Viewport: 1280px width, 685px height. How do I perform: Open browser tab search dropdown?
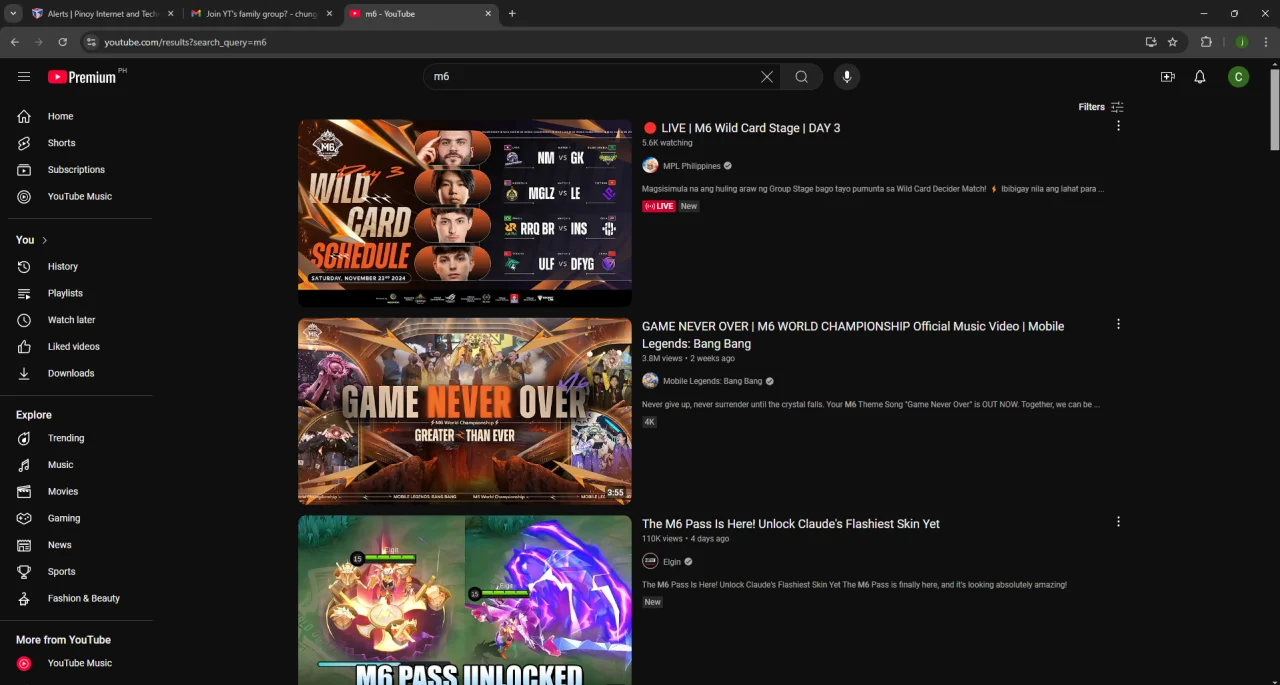click(13, 14)
